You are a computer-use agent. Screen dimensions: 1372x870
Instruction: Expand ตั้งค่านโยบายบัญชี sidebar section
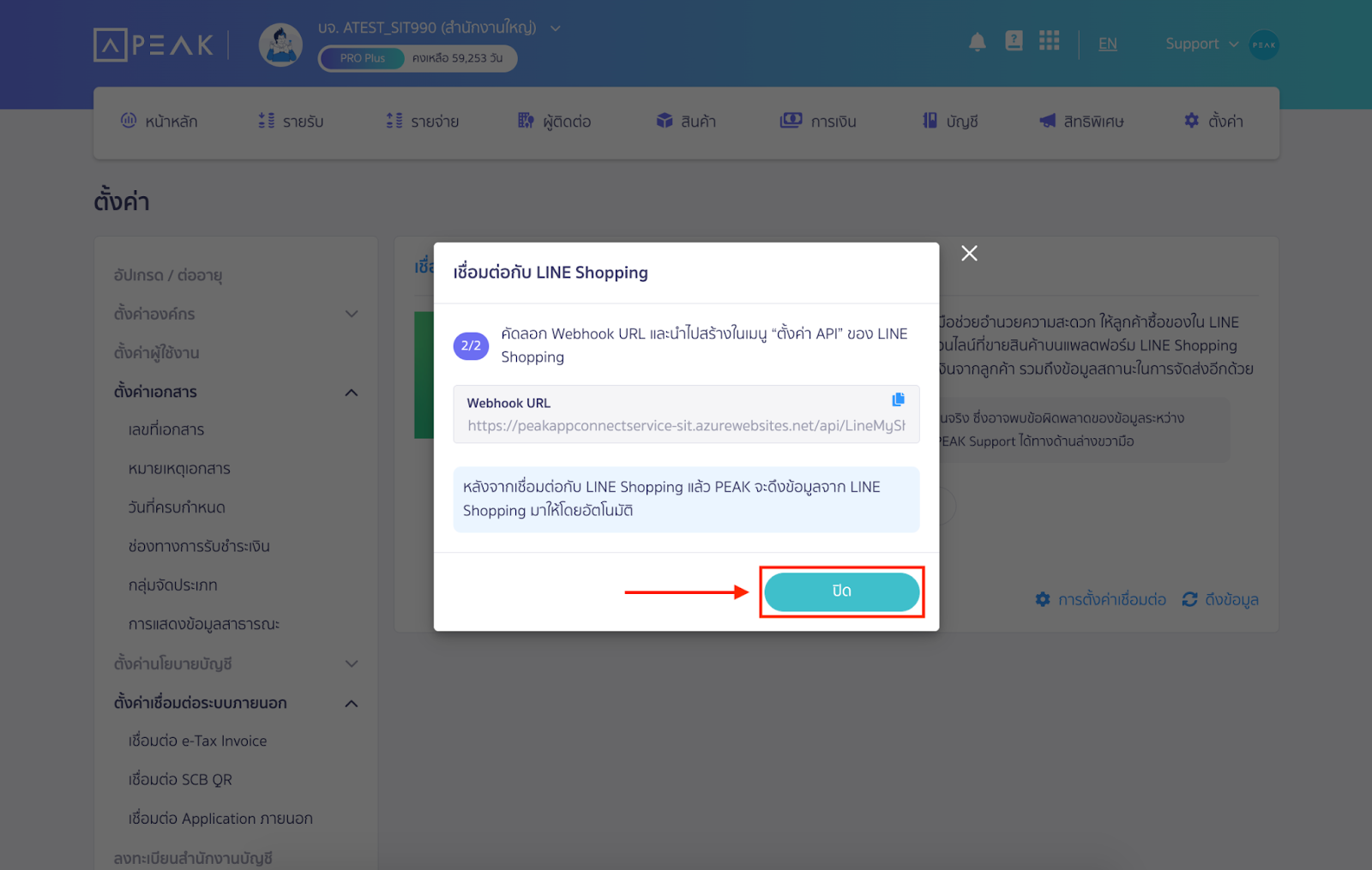tap(351, 663)
